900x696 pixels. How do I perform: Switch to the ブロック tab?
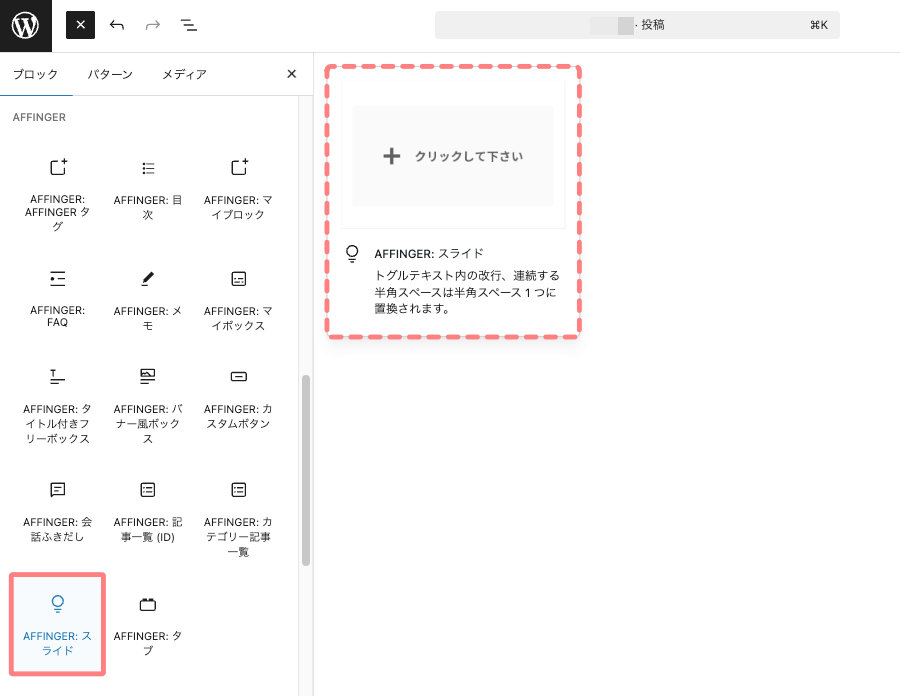pos(35,74)
